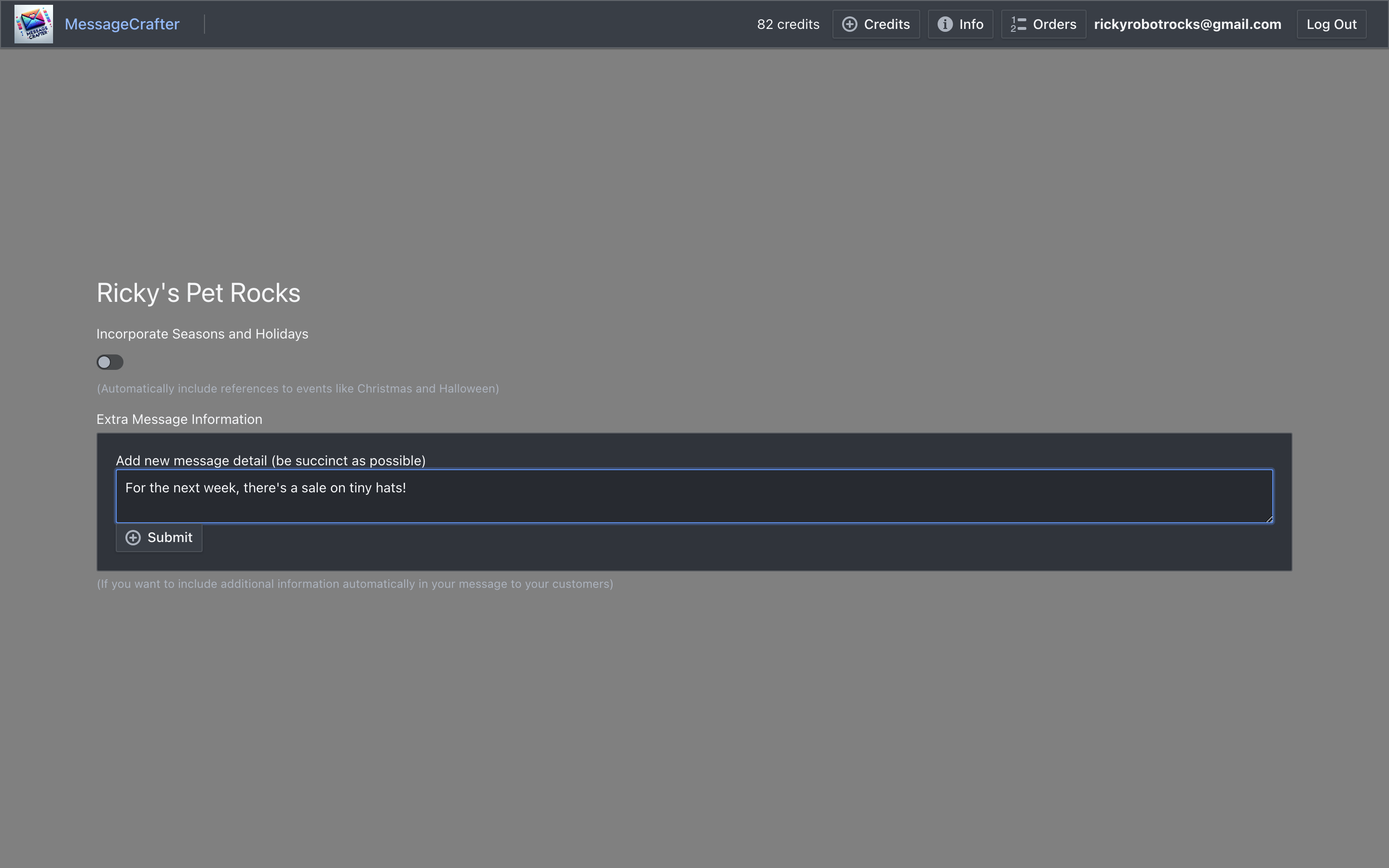Click the plus-circle icon beside Credits
Image resolution: width=1389 pixels, height=868 pixels.
(849, 24)
